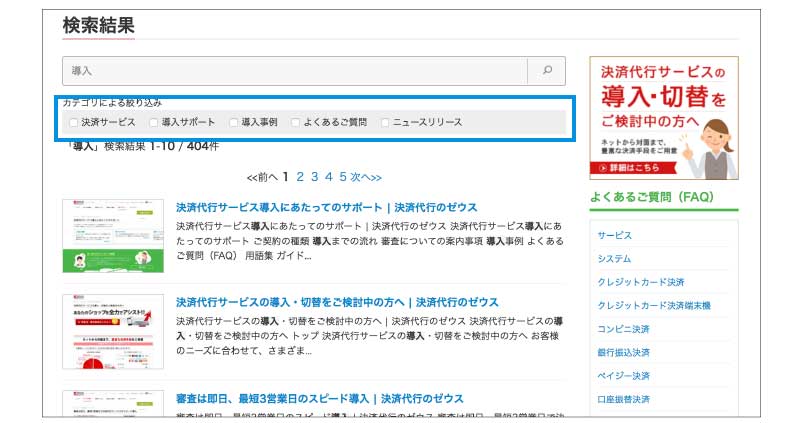
Task: Click the thumbnail of the 導入・切替 result
Action: 113,331
